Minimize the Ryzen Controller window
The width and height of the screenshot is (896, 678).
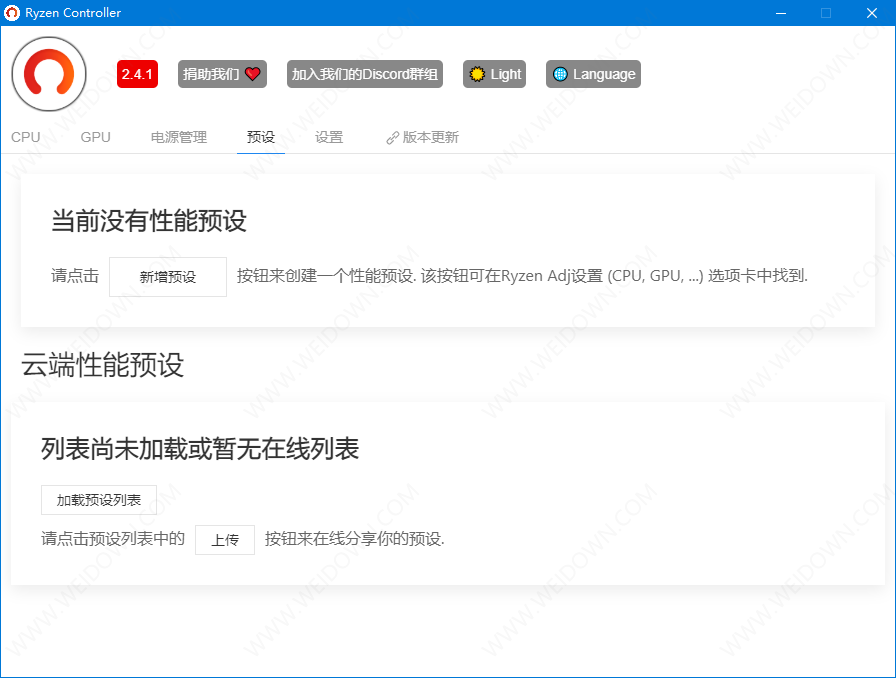[x=781, y=13]
